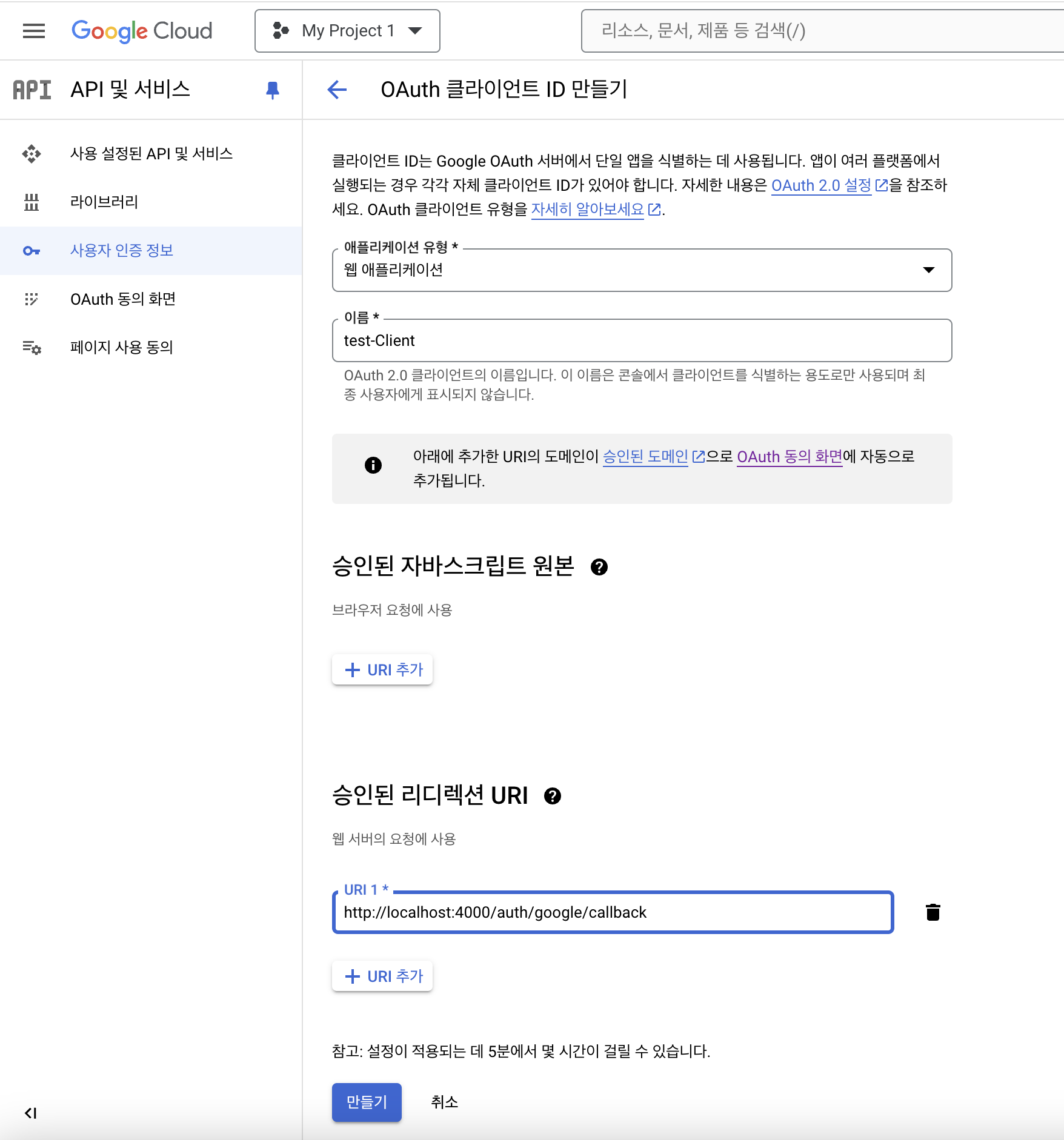Open the OAuth 동의 화면 menu item

(151, 299)
